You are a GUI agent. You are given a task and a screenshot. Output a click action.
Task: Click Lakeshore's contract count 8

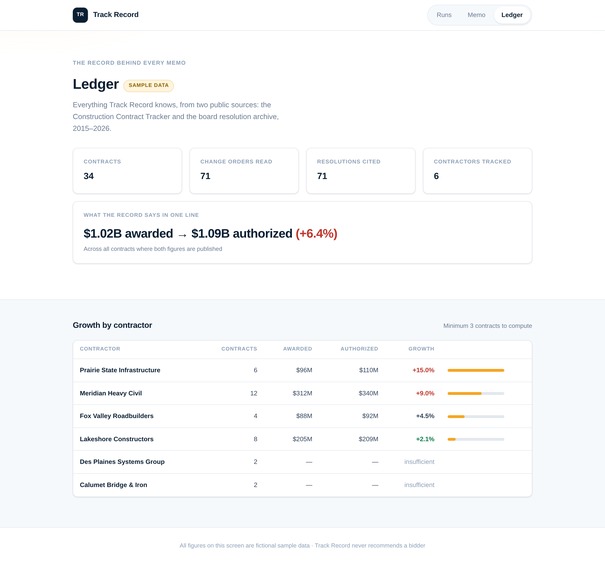255,439
